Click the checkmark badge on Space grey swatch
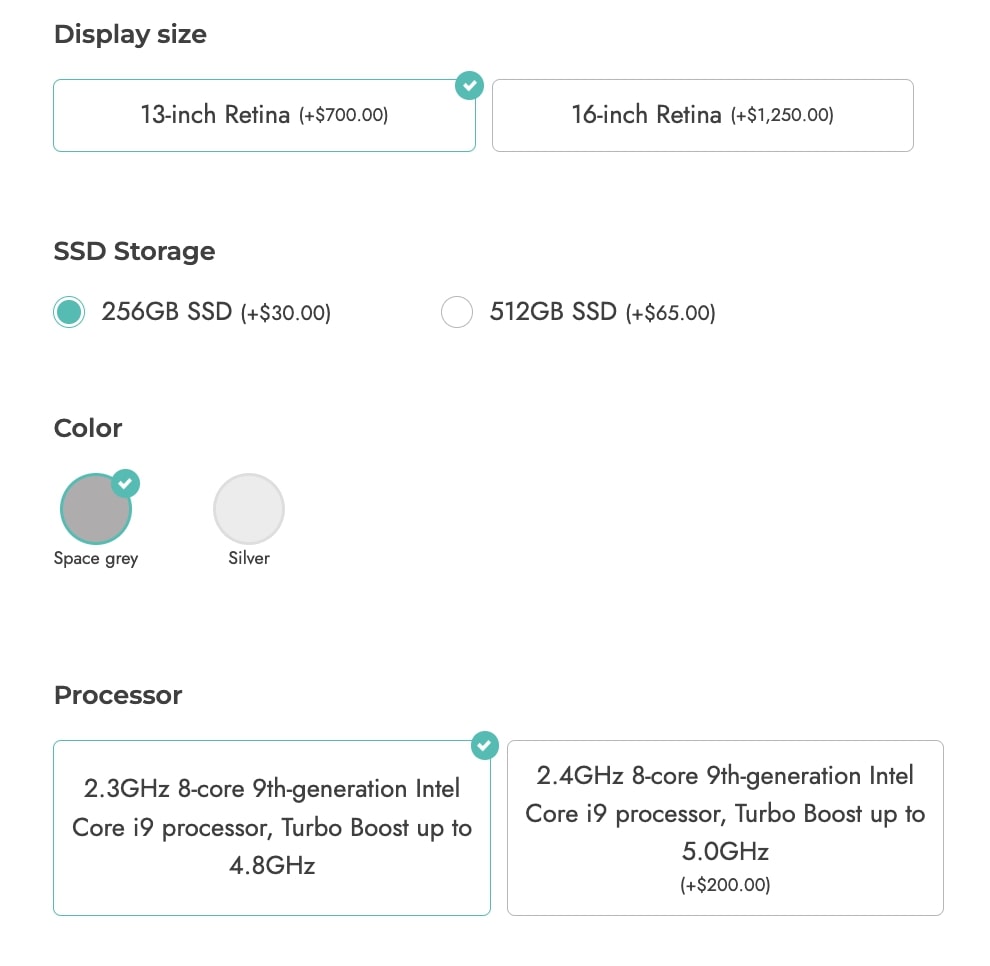Screen dimensions: 990x966 pyautogui.click(x=125, y=484)
